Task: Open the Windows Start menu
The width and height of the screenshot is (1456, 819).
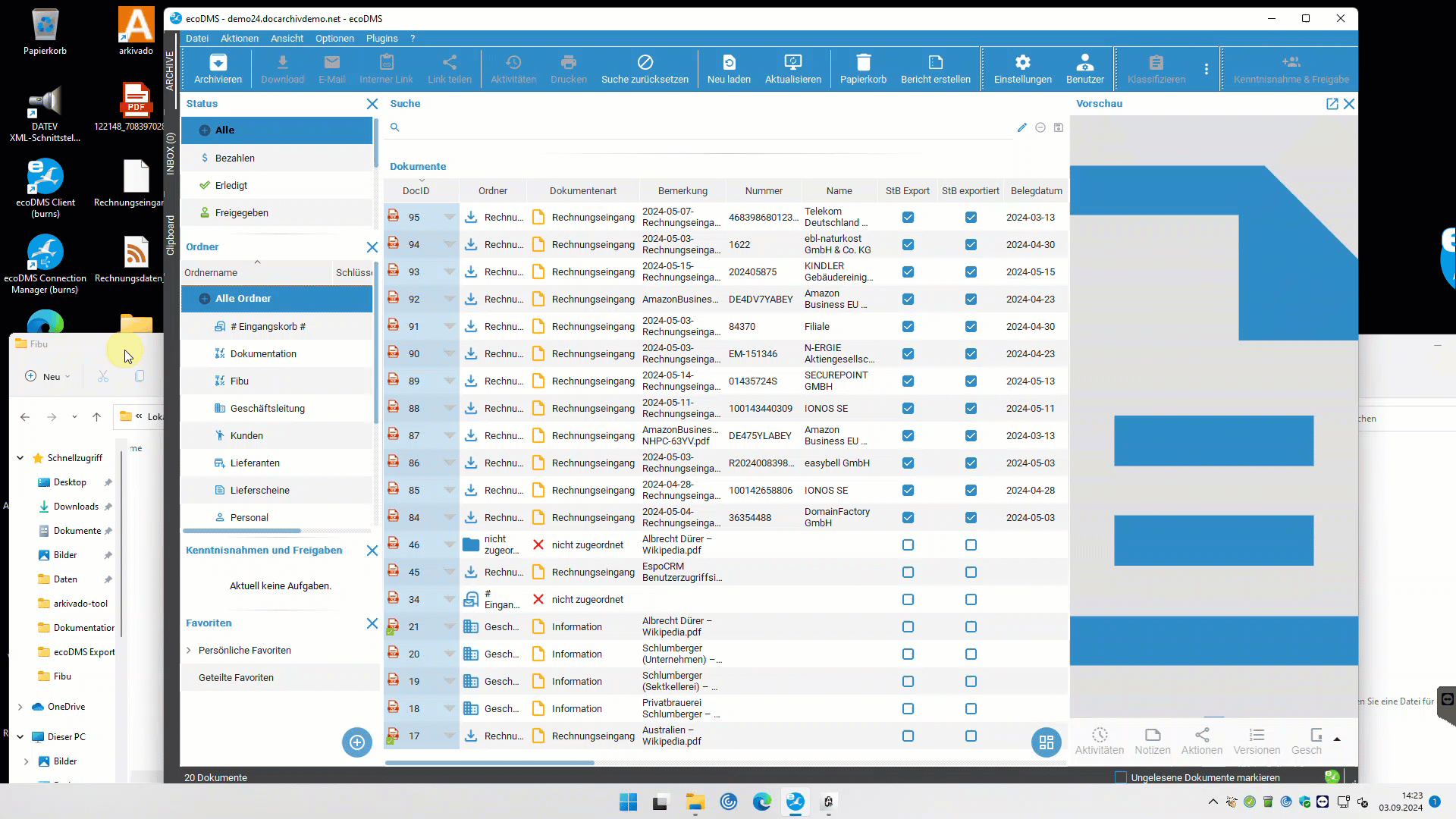Action: (x=628, y=802)
